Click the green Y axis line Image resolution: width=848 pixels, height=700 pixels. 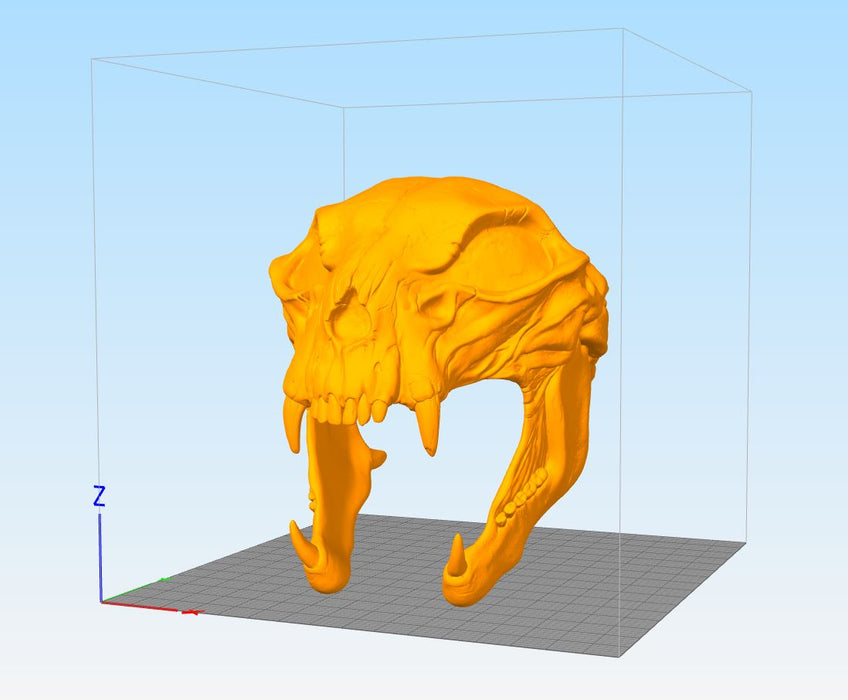[x=133, y=590]
